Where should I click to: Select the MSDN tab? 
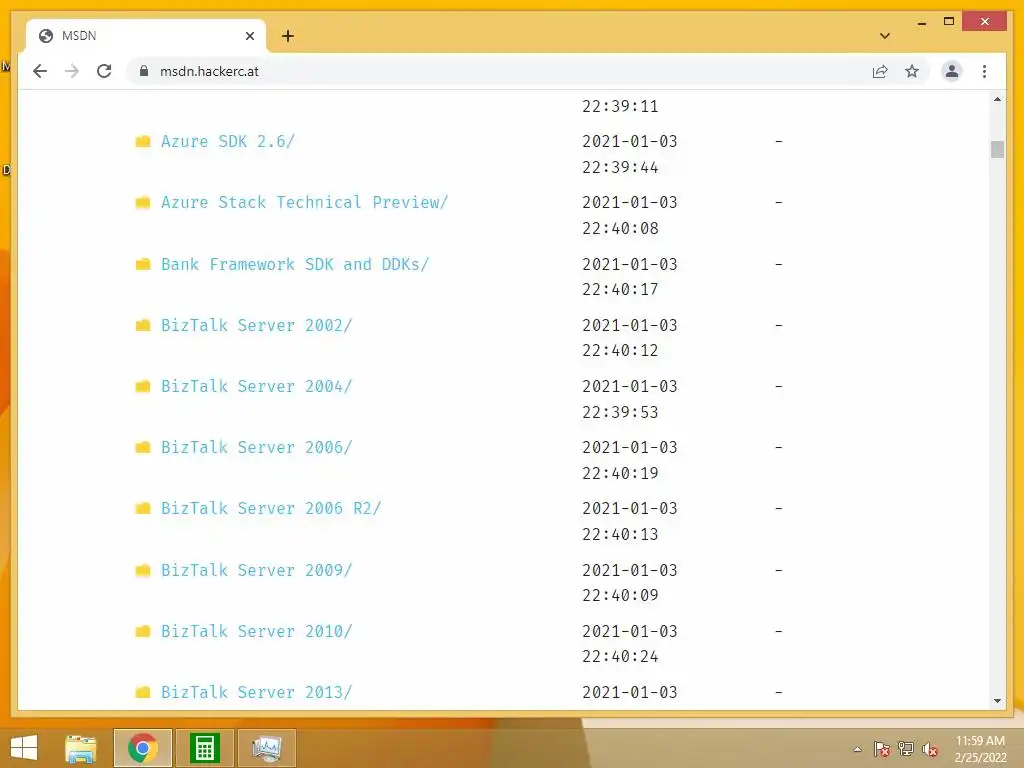[x=146, y=36]
